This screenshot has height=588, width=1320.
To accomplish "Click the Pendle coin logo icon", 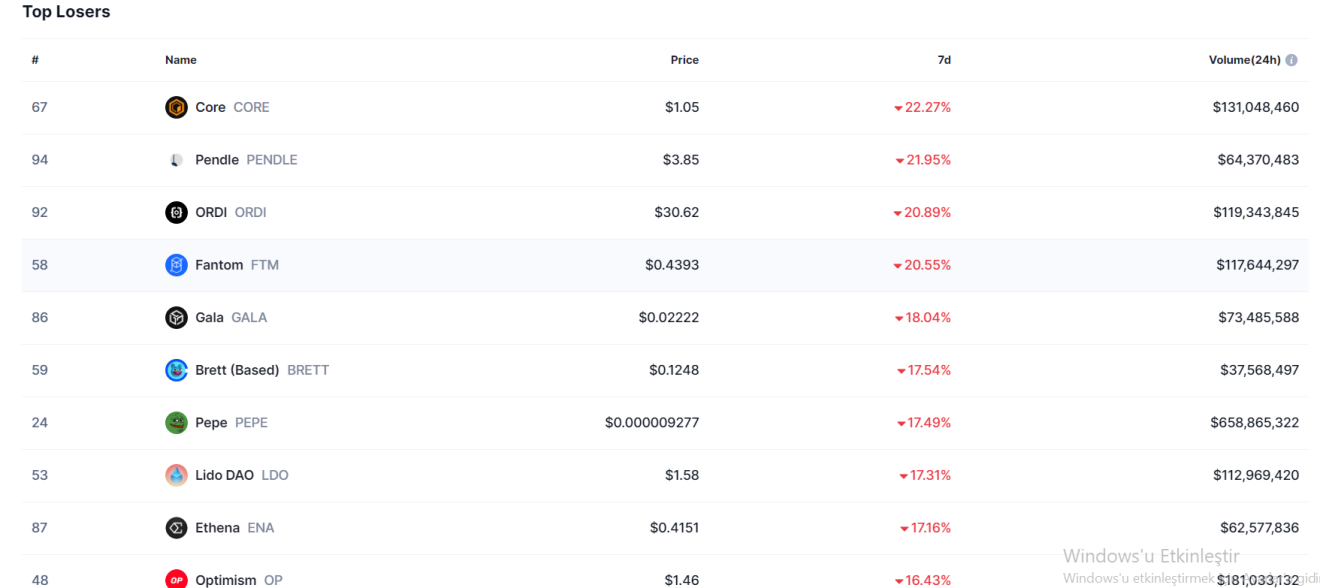I will [176, 160].
